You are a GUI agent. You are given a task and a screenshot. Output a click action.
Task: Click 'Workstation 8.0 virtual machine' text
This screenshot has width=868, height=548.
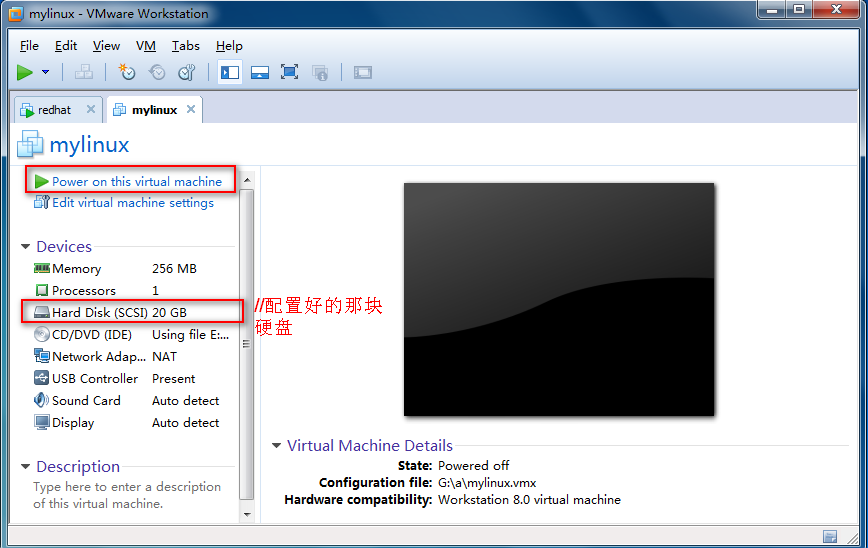[x=529, y=500]
